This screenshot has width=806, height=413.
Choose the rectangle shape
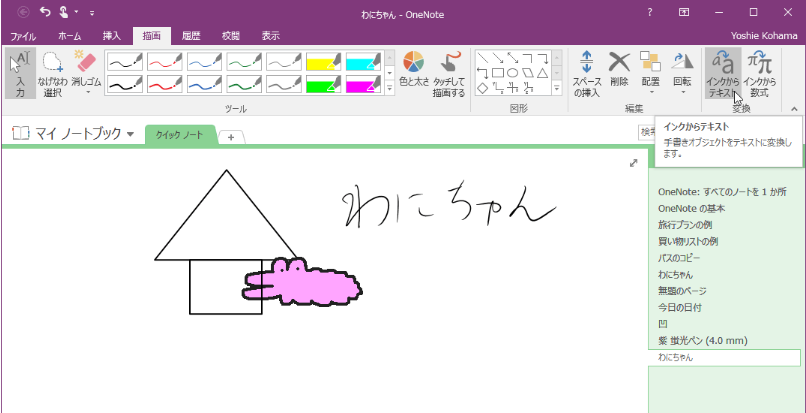pos(497,73)
